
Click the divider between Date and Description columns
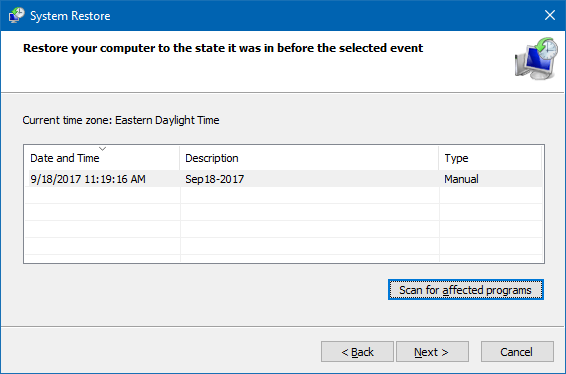pos(179,158)
